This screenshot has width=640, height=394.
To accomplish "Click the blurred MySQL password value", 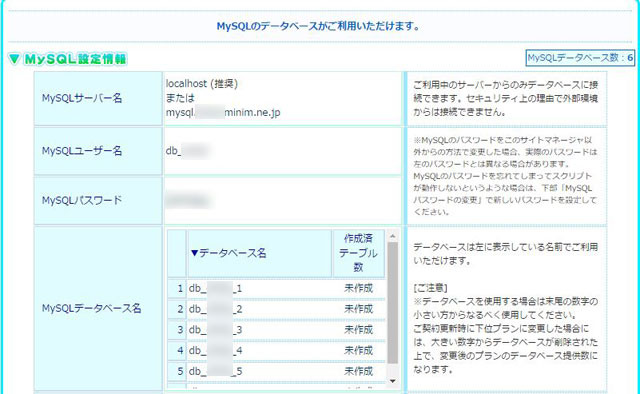I will coord(187,201).
